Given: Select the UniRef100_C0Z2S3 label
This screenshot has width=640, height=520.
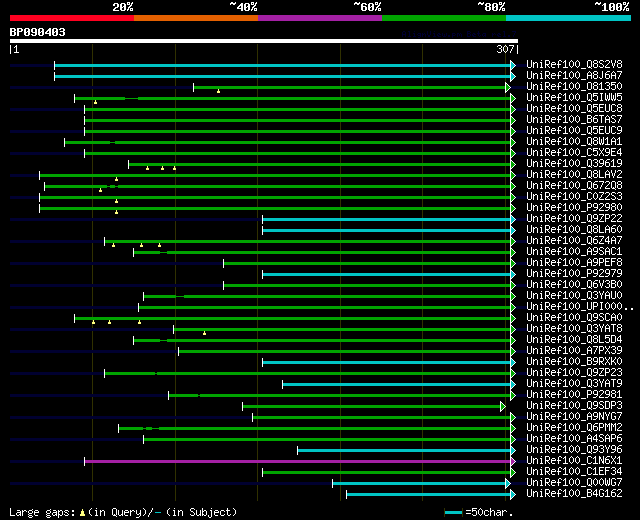Looking at the screenshot, I should (574, 197).
